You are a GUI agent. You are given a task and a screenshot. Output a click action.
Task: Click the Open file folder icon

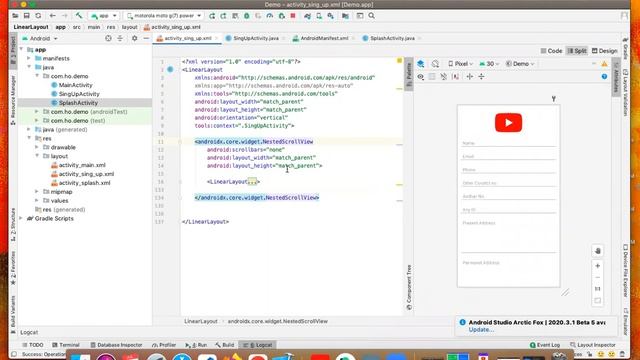[15, 16]
